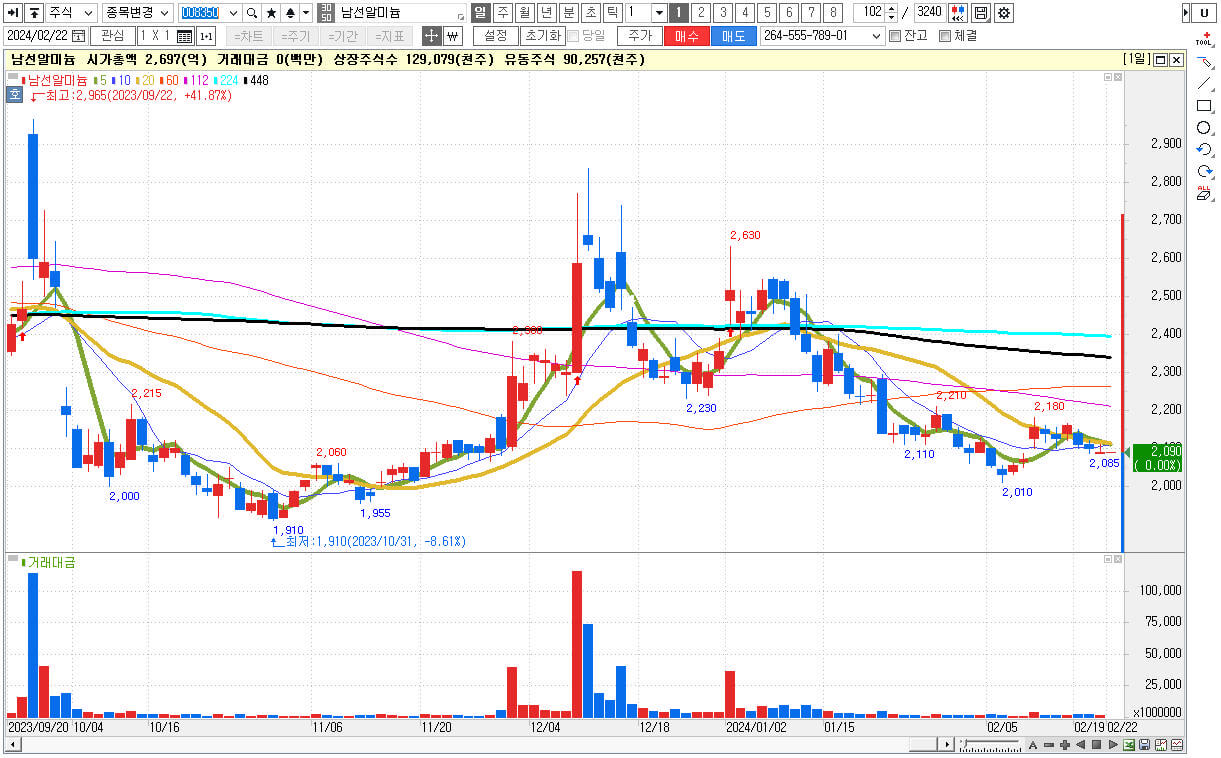Viewport: 1221px width, 758px height.
Task: Select the circle drawing tool
Action: [x=1204, y=128]
